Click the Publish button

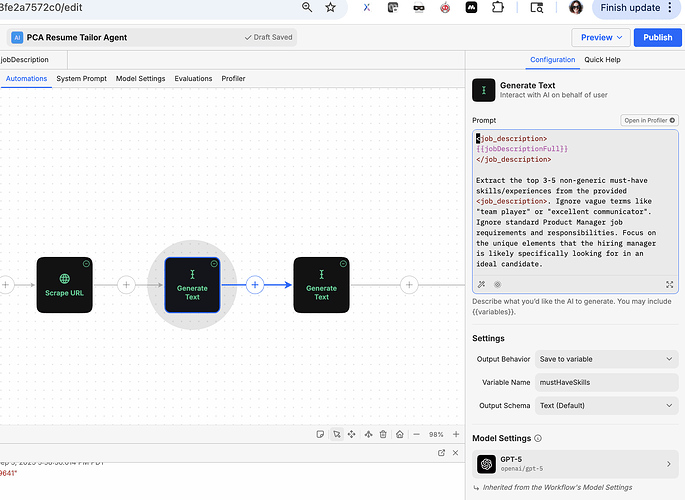[x=657, y=38]
